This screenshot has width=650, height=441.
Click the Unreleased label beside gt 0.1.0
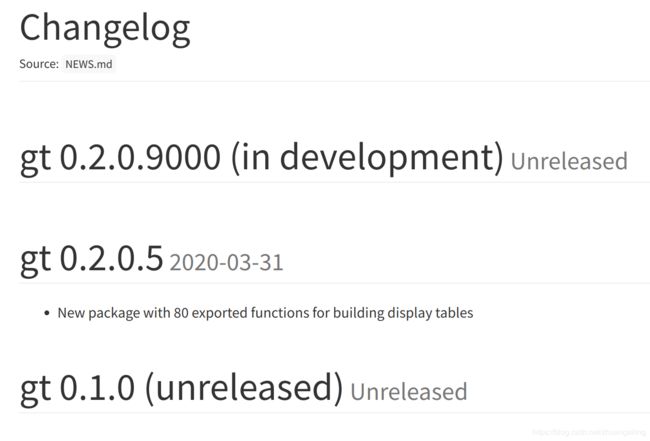click(409, 392)
